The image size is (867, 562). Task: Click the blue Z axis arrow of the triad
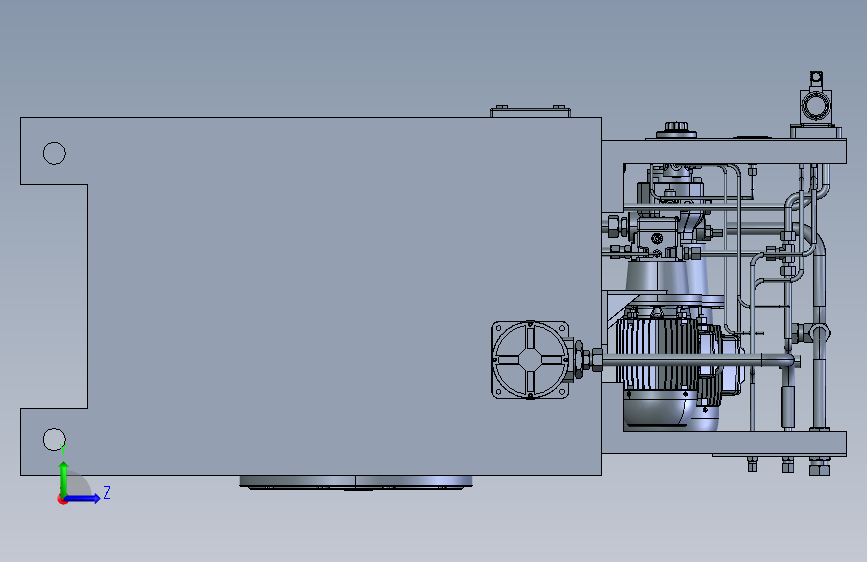[84, 499]
